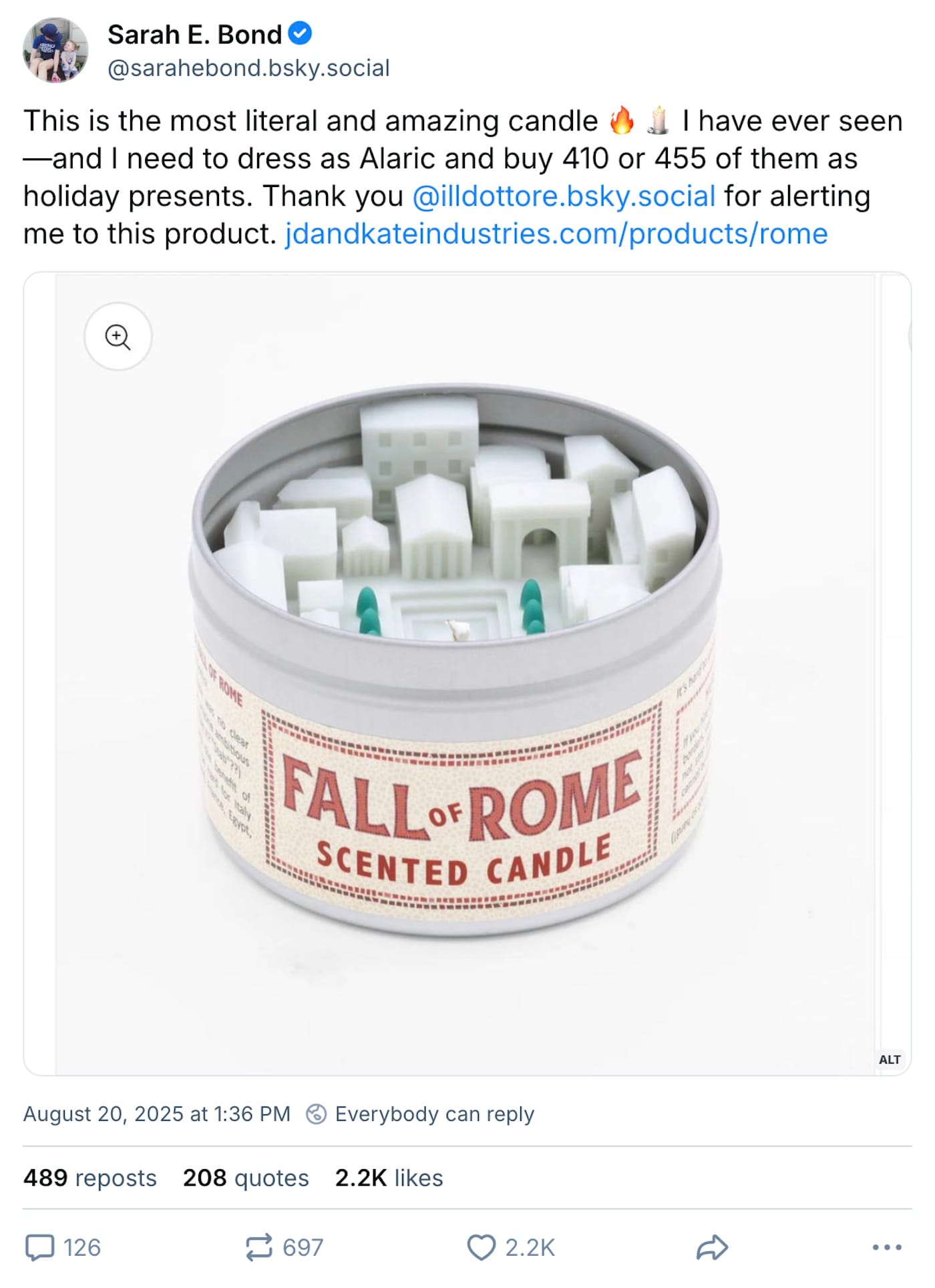Screen dimensions: 935x1288
Task: Click the @sarahebond.bsky.social handle
Action: coord(248,68)
